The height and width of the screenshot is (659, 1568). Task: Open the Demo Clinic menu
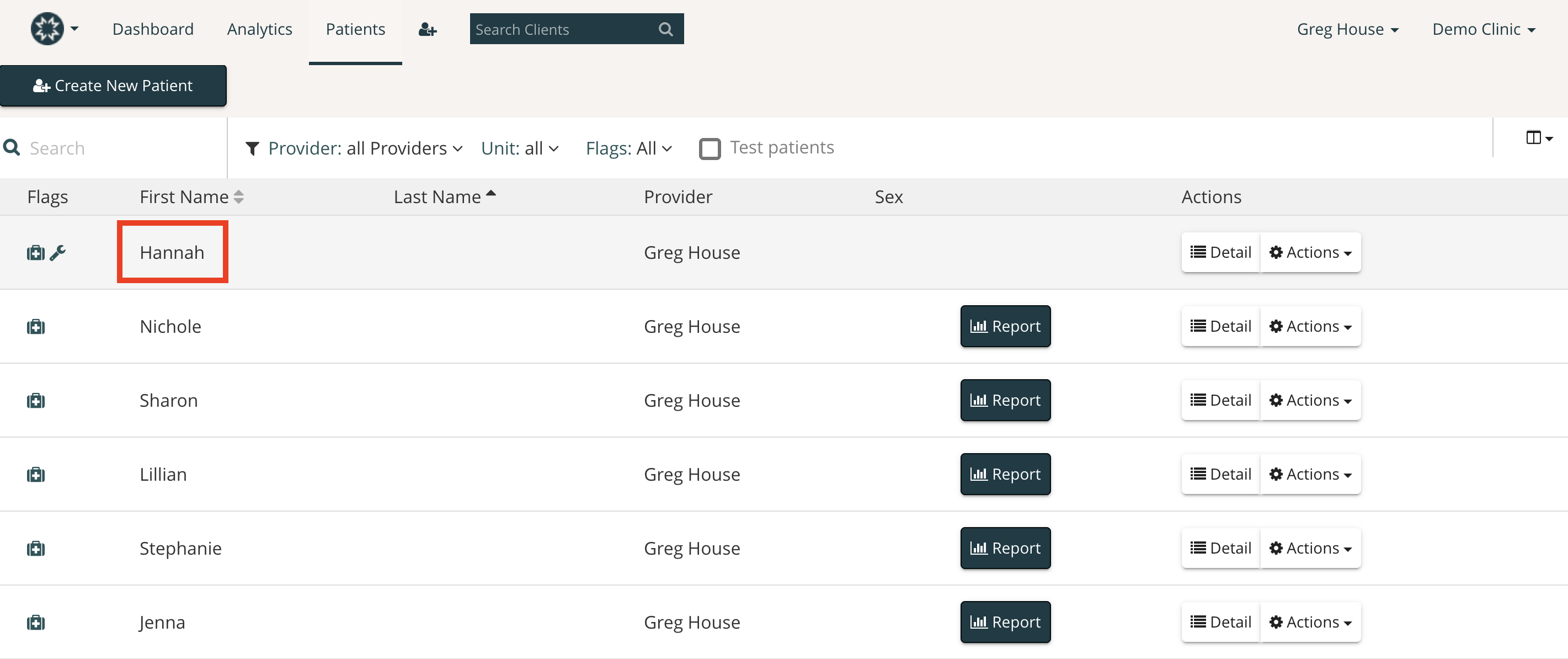(1484, 29)
